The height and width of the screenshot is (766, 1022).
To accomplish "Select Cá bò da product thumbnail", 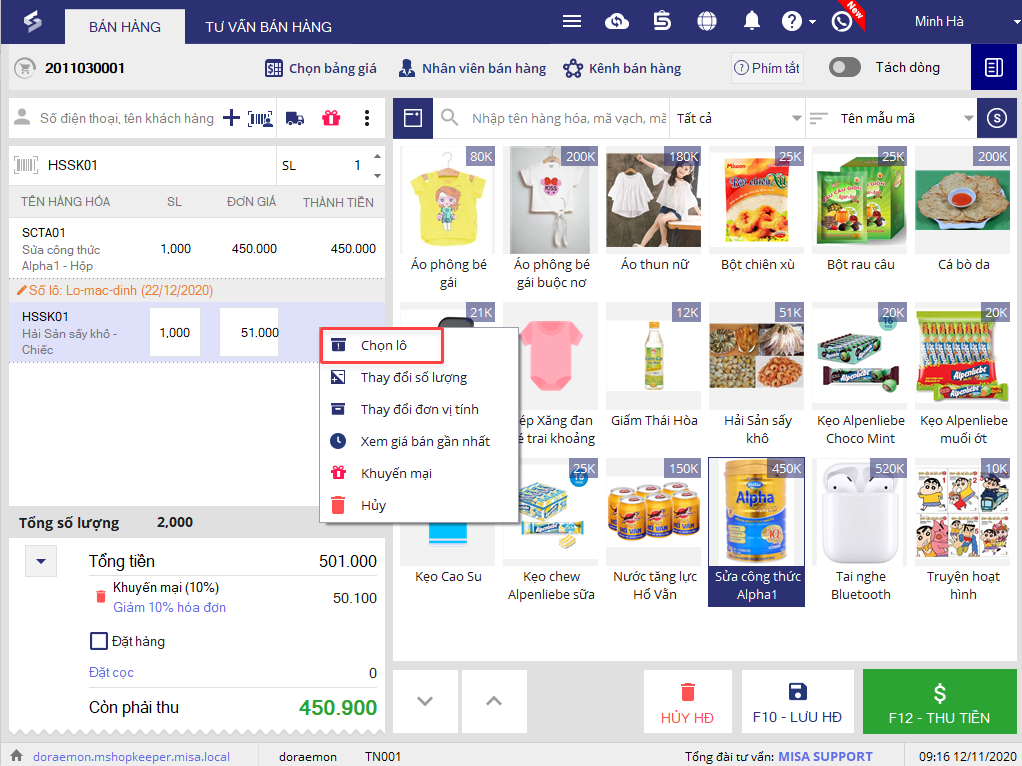I will coord(963,201).
